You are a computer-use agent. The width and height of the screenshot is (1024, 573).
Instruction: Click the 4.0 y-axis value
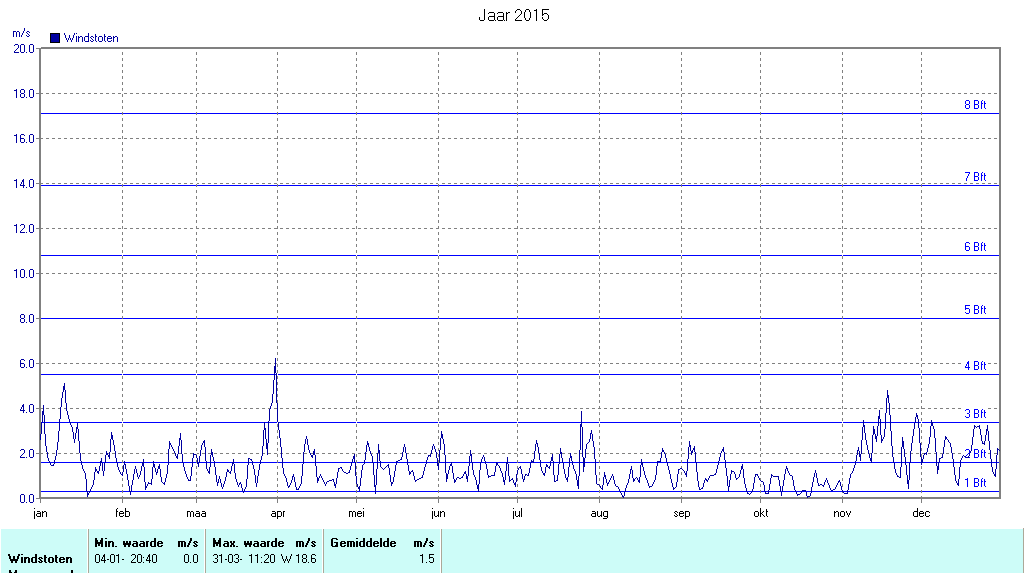pyautogui.click(x=27, y=409)
